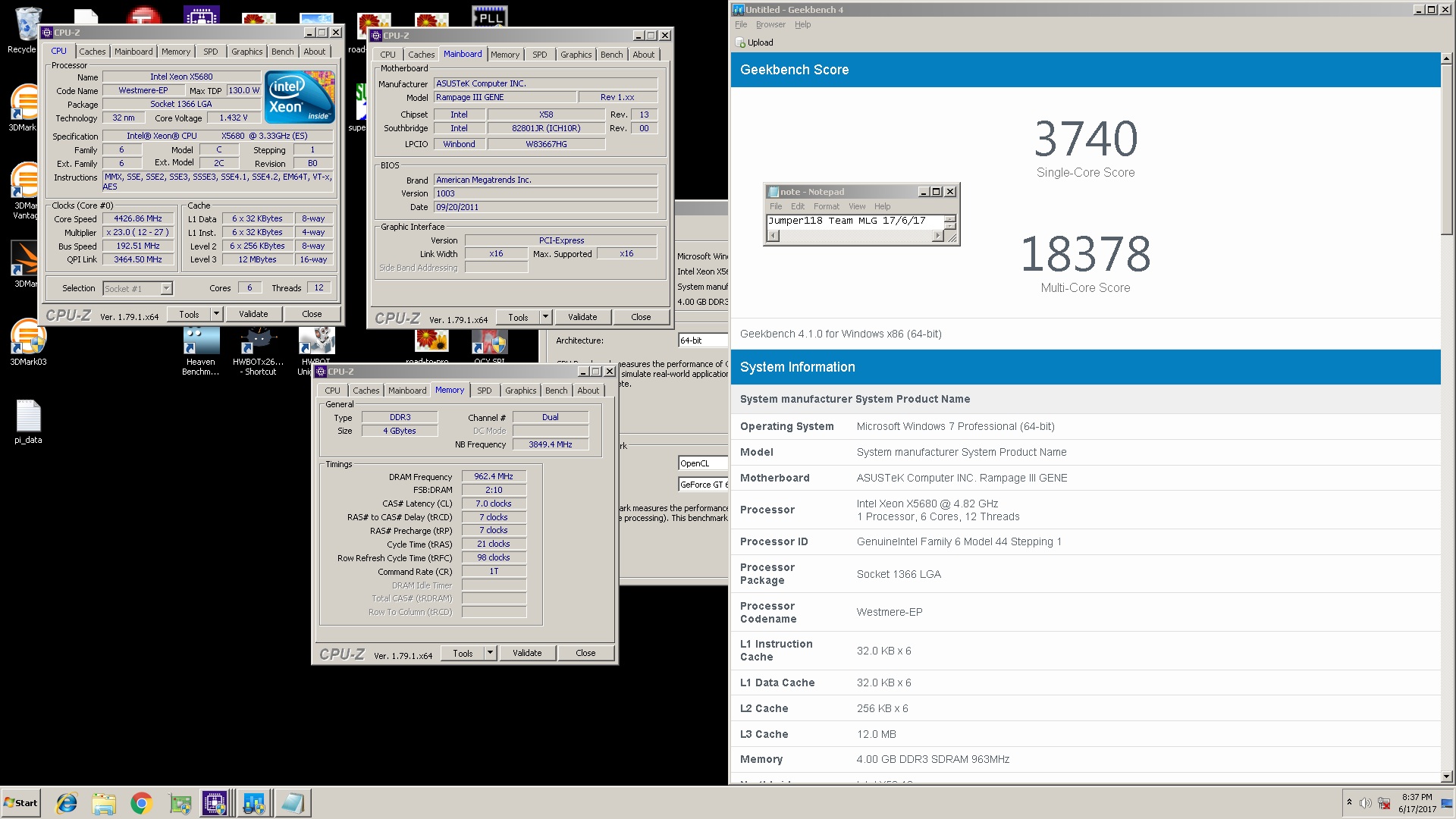Open the taskbar icon right of Chrome
The height and width of the screenshot is (819, 1456).
(180, 803)
